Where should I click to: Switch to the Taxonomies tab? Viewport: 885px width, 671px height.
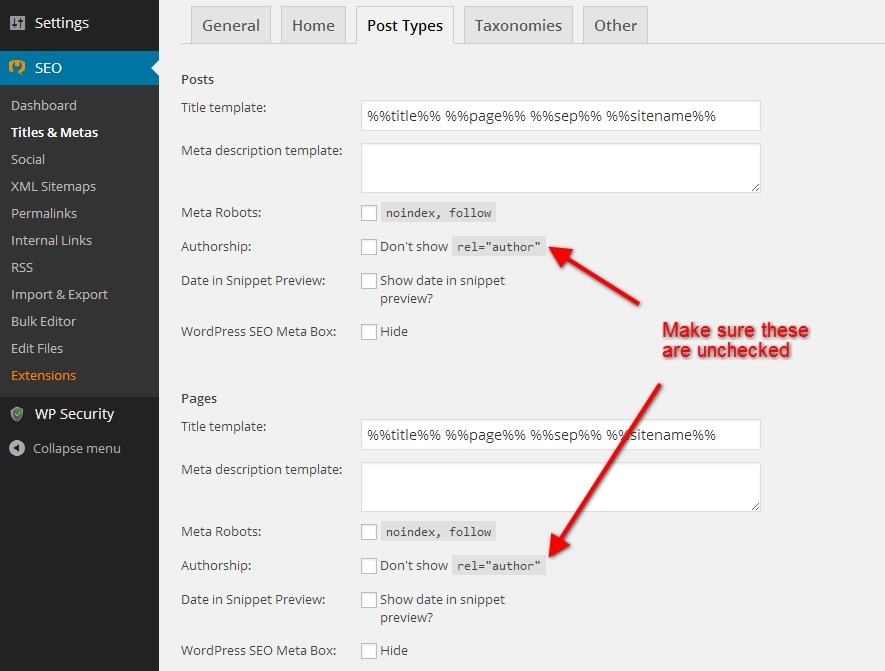517,25
